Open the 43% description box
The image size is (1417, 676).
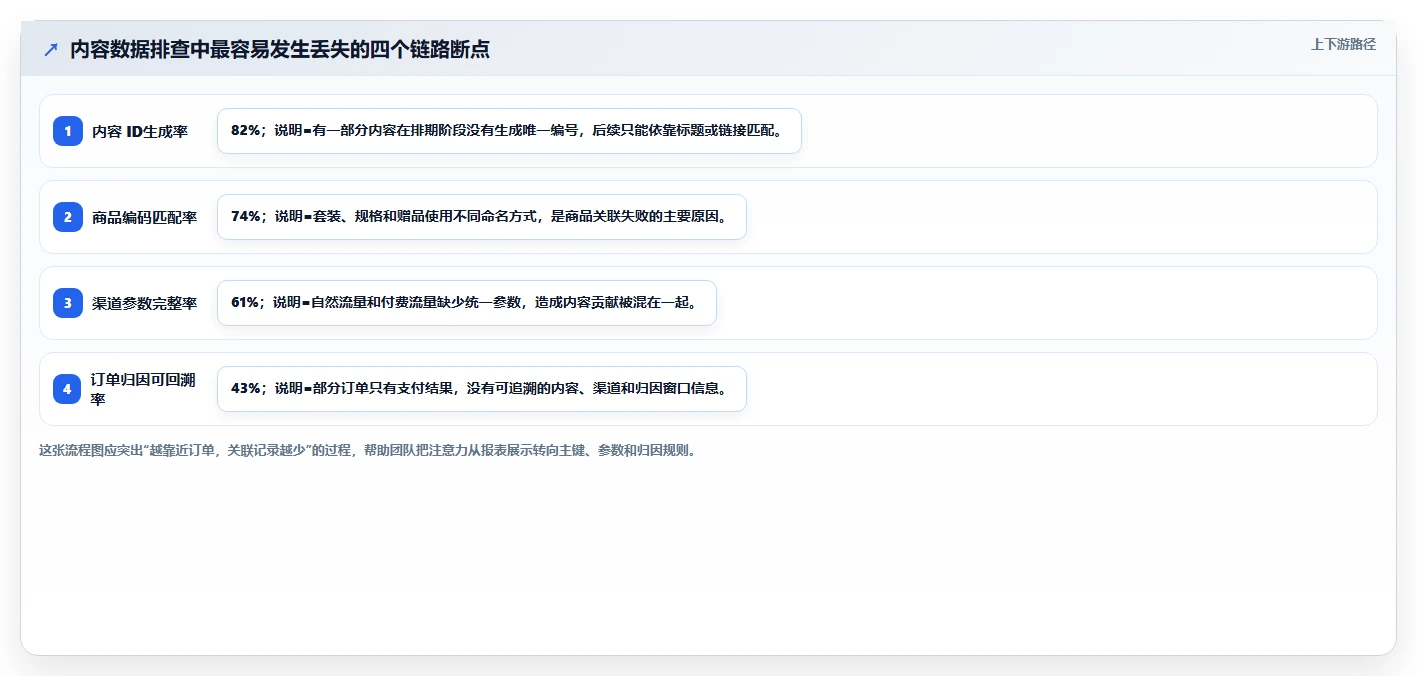482,389
